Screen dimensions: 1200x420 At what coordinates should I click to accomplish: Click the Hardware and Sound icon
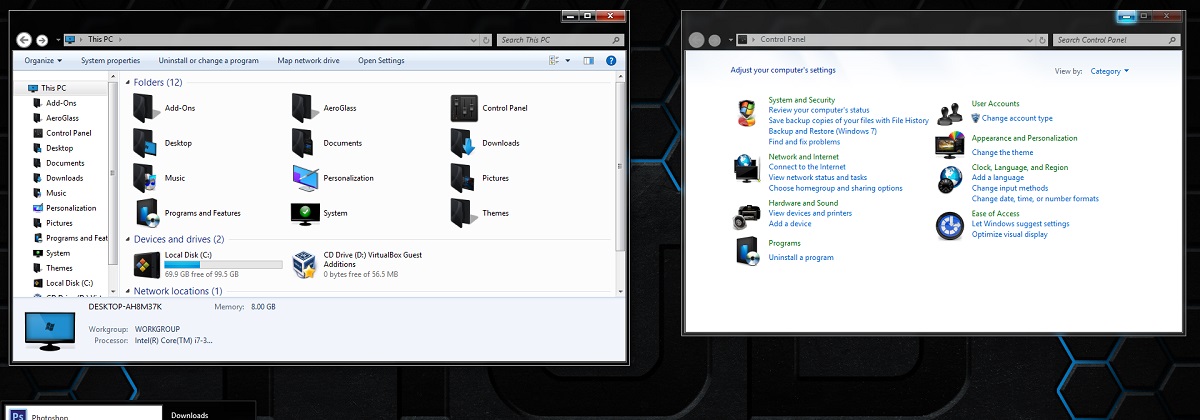[747, 216]
